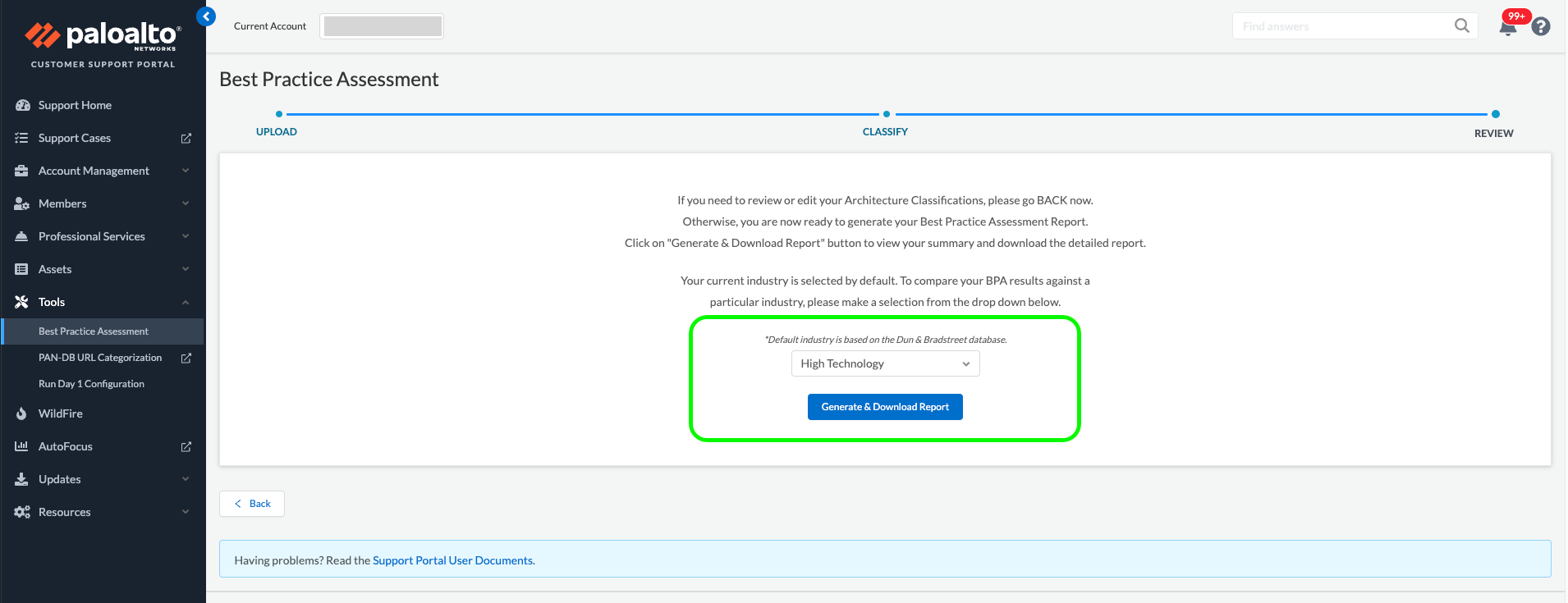Click the search magnifier icon
The height and width of the screenshot is (603, 1568).
click(x=1462, y=25)
